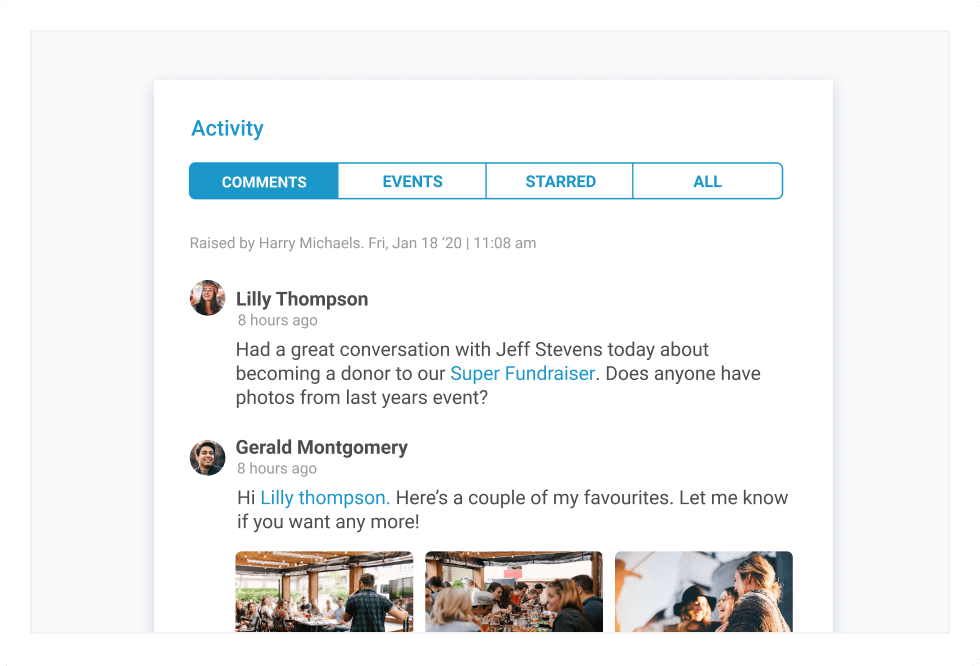980x666 pixels.
Task: Open the third photo of women laughing
Action: (x=703, y=591)
